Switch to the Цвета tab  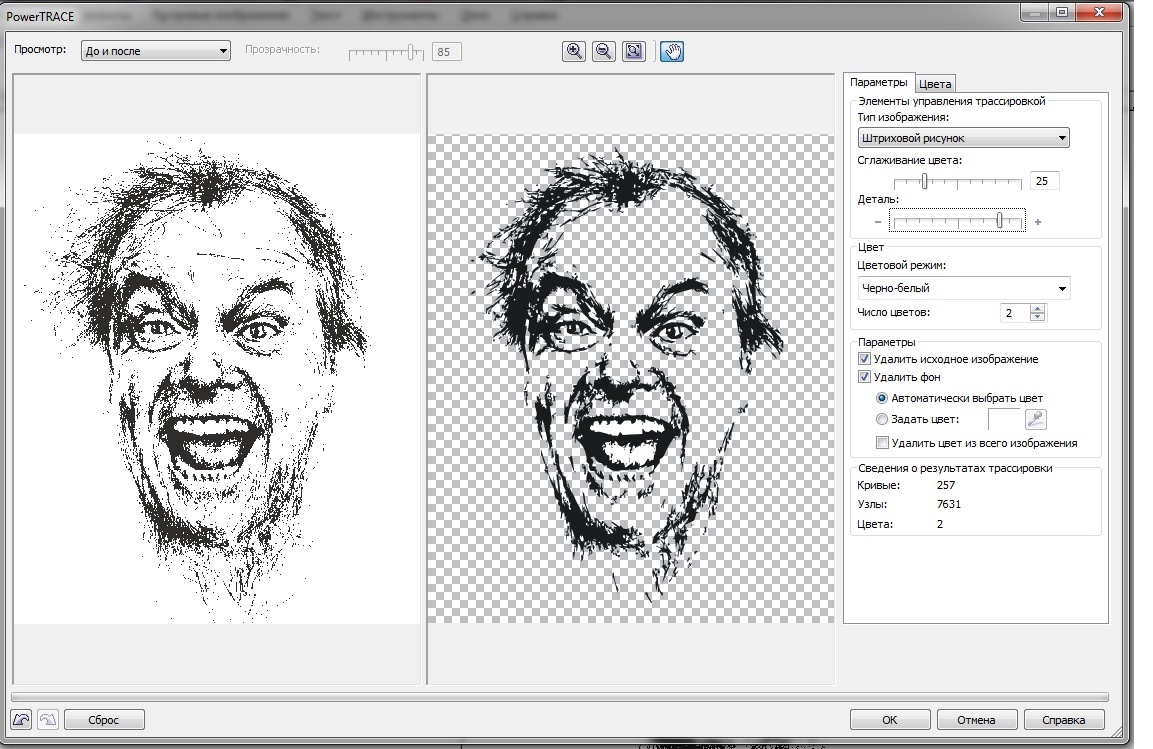click(x=935, y=84)
